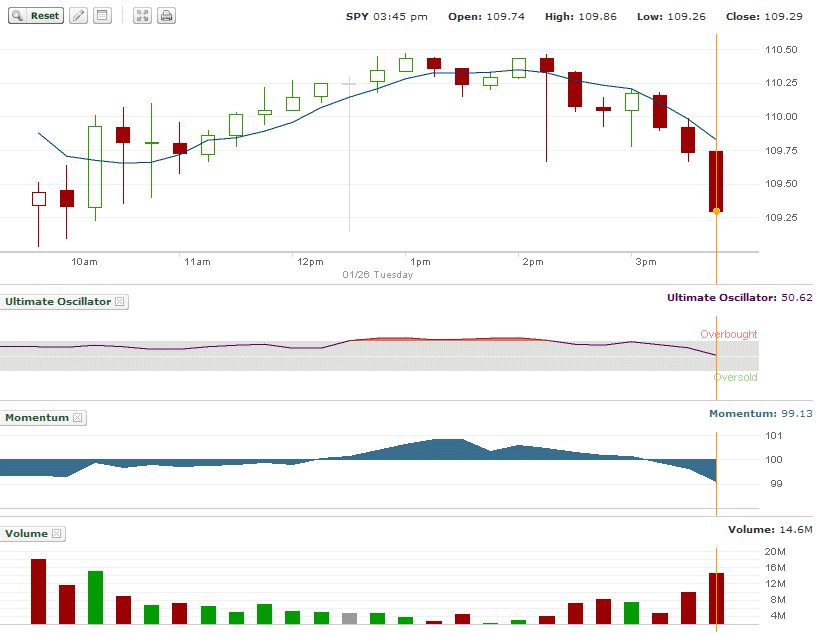The width and height of the screenshot is (818, 634).
Task: Click the tallest red volume bar at open
Action: [39, 592]
